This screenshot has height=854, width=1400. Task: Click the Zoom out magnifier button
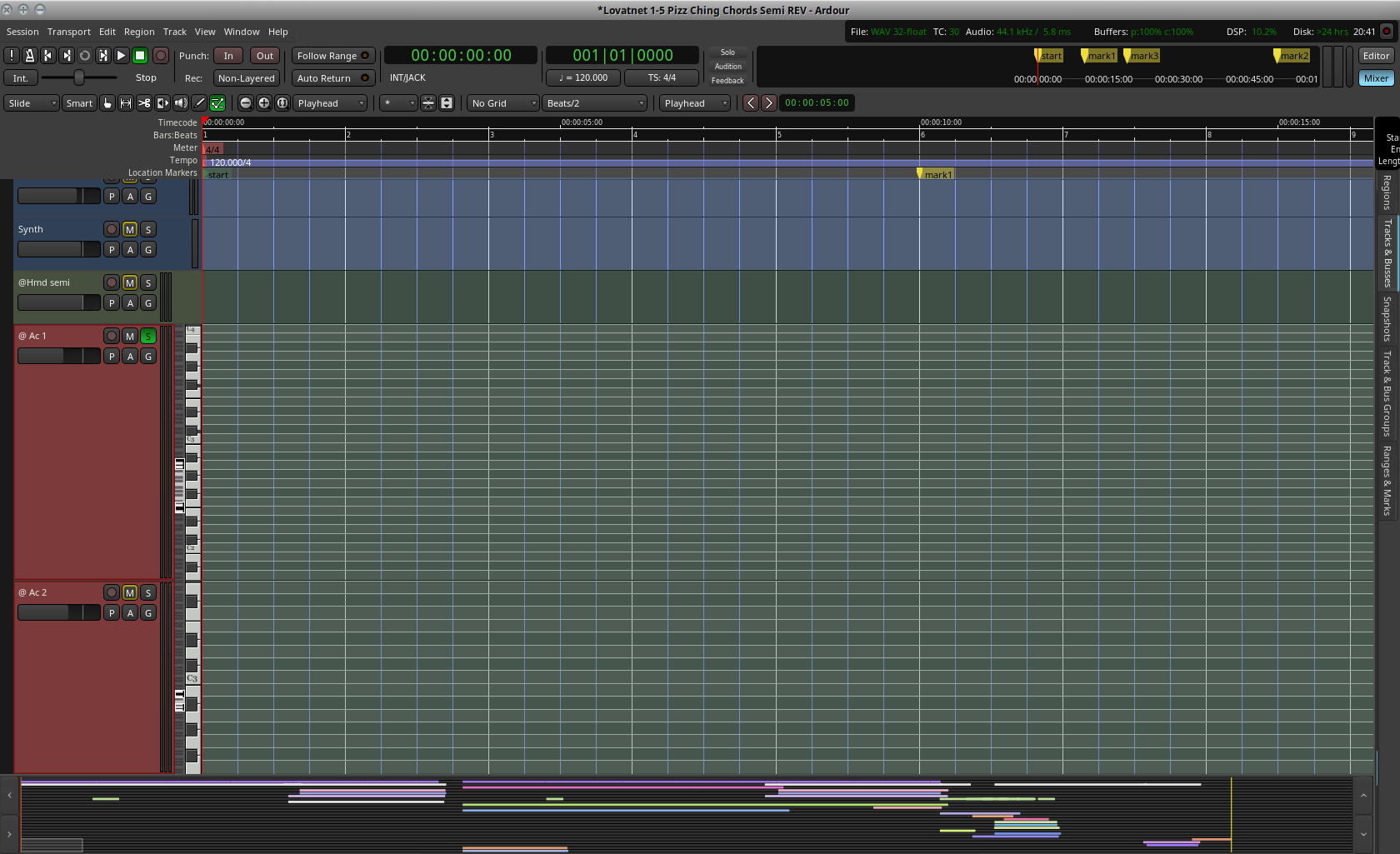coord(246,103)
